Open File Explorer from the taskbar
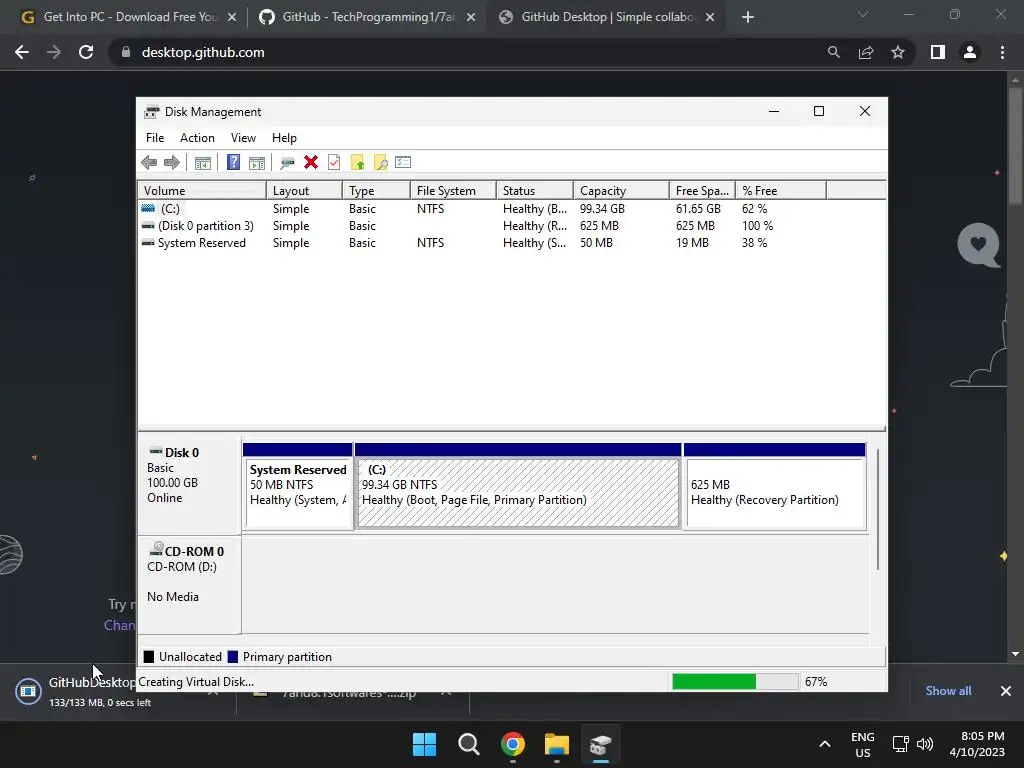The width and height of the screenshot is (1024, 768). click(557, 744)
